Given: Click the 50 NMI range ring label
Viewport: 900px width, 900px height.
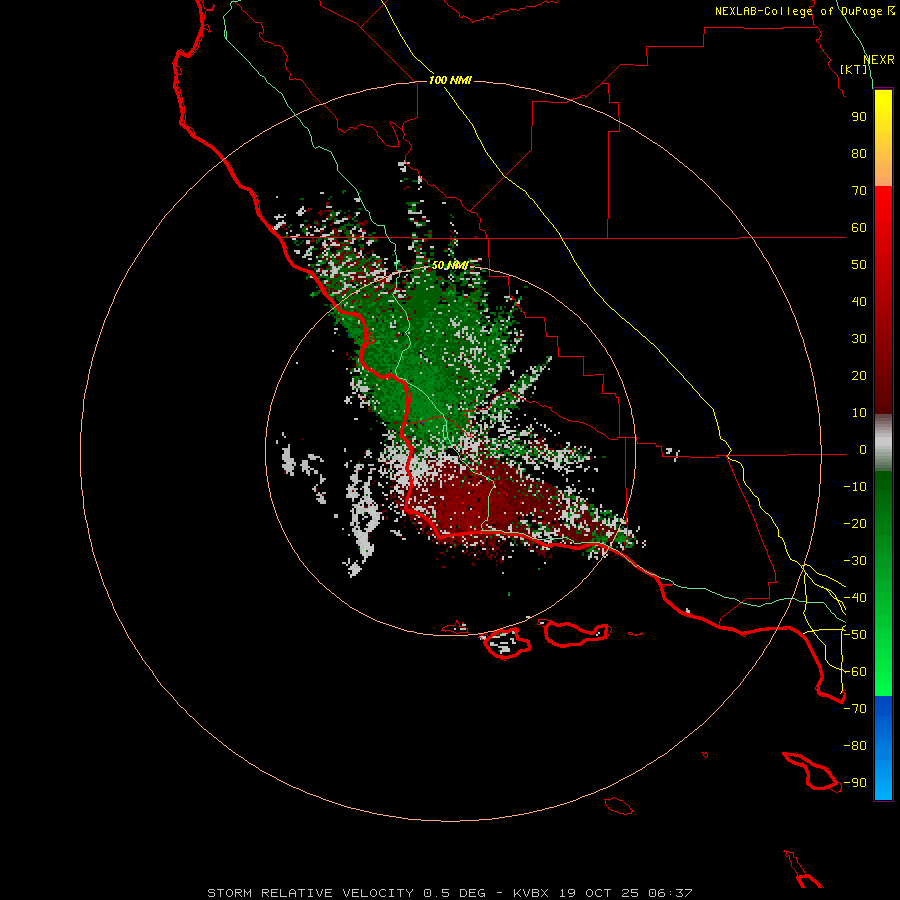Looking at the screenshot, I should click(x=450, y=265).
